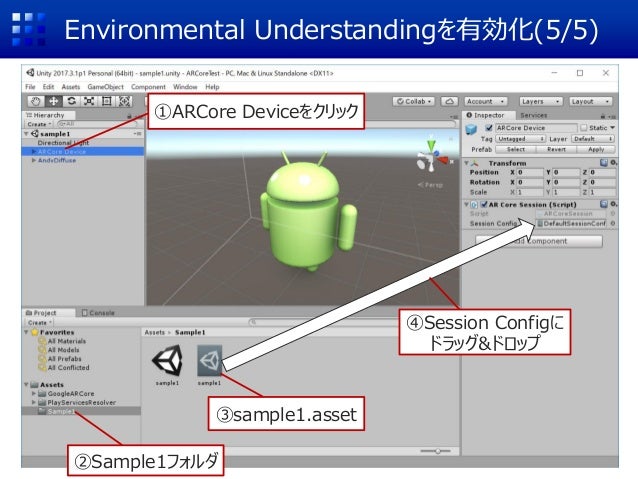The width and height of the screenshot is (638, 479).
Task: Click the prefab Revert button
Action: [x=556, y=149]
